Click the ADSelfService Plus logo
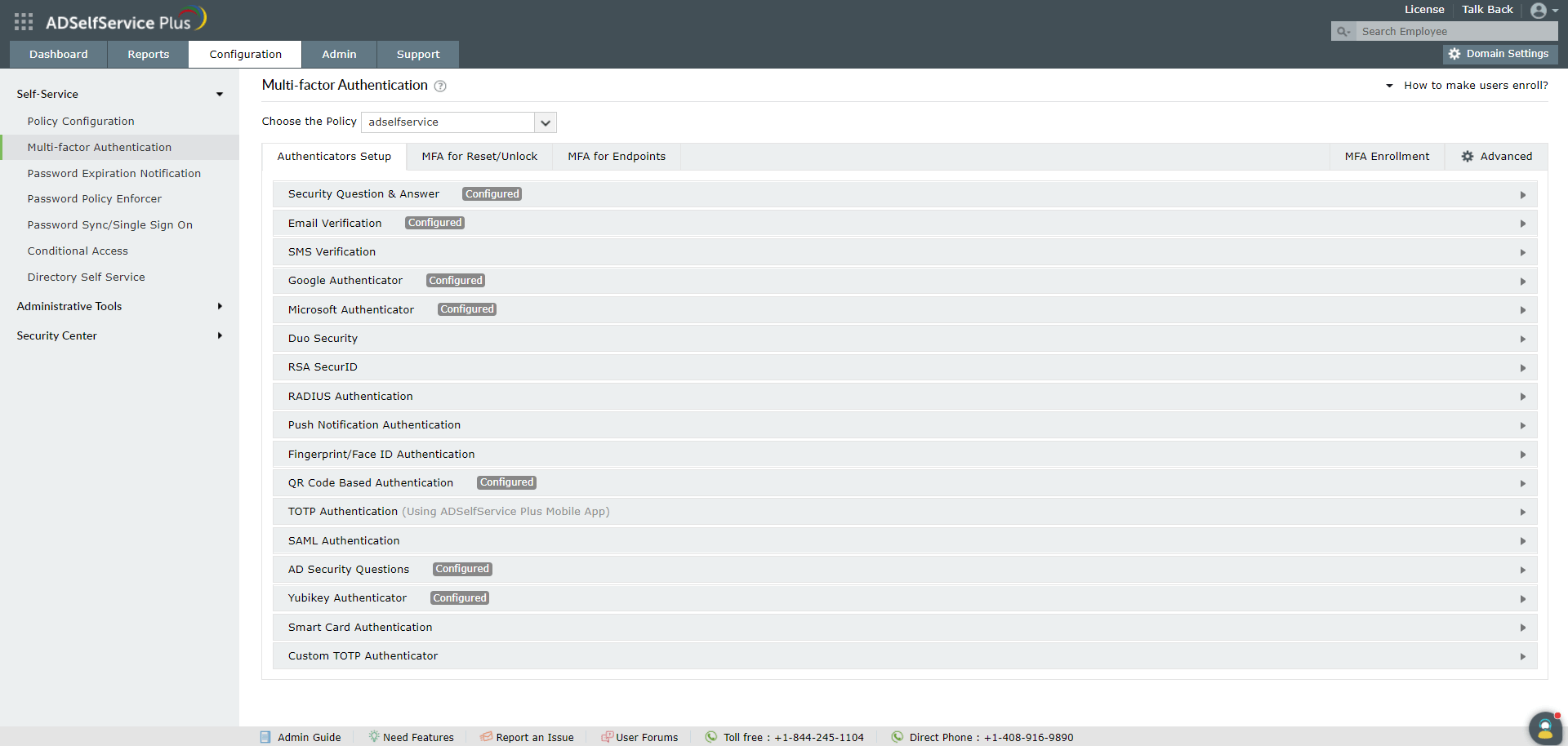This screenshot has height=746, width=1568. coord(126,20)
